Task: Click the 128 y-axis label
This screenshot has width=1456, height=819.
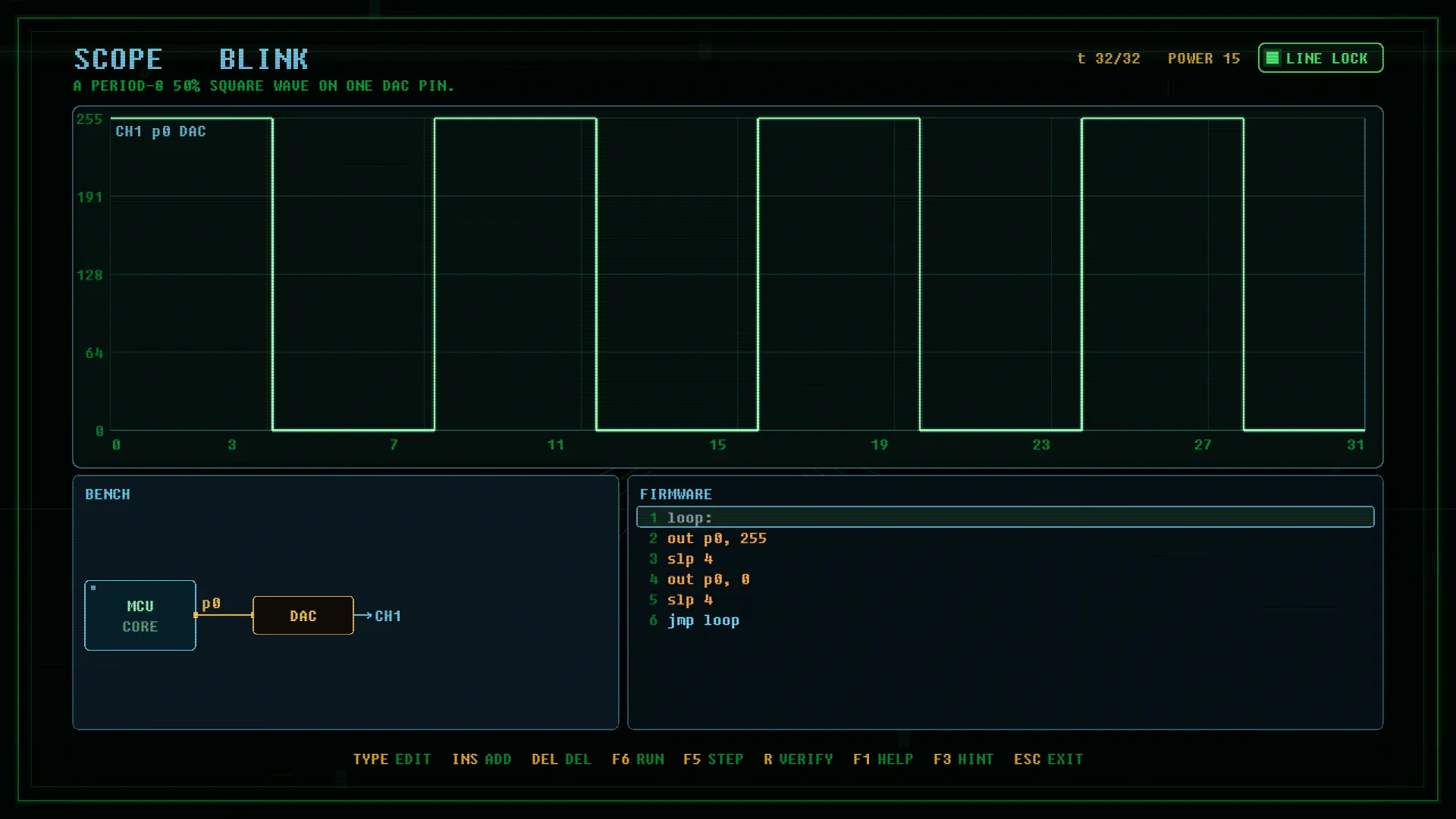Action: [x=89, y=275]
